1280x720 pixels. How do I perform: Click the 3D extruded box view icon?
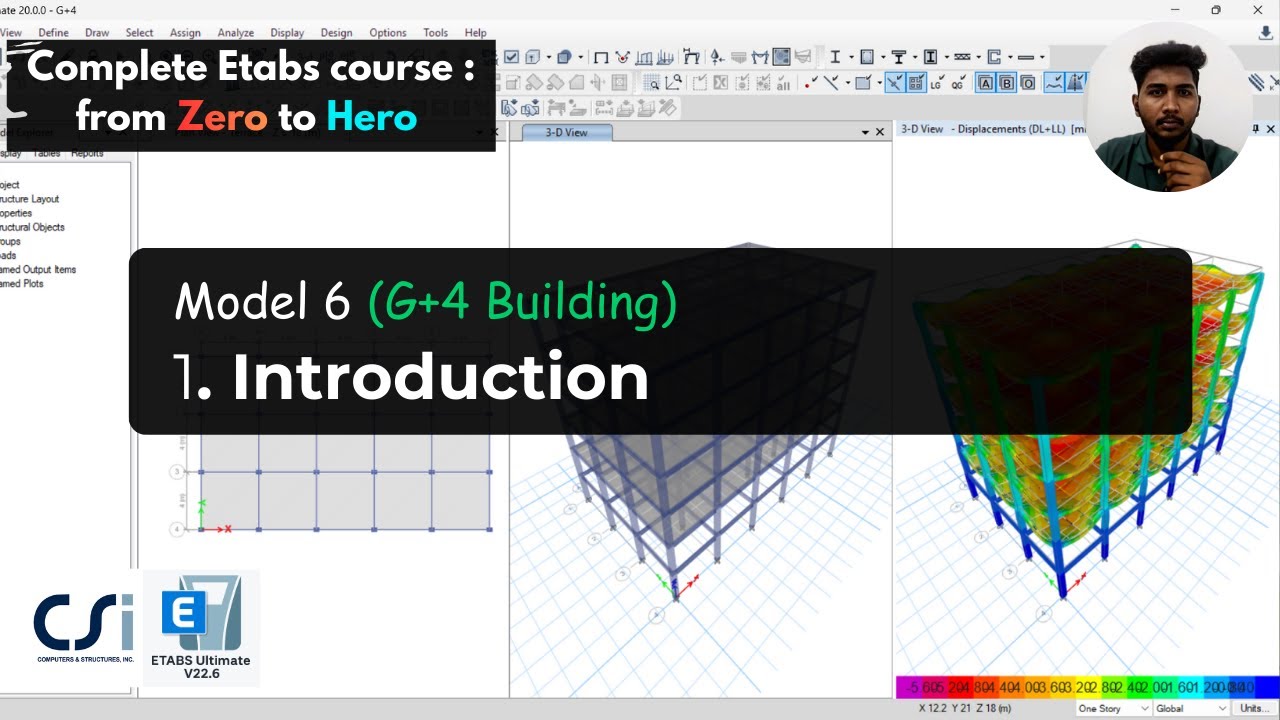pos(533,57)
